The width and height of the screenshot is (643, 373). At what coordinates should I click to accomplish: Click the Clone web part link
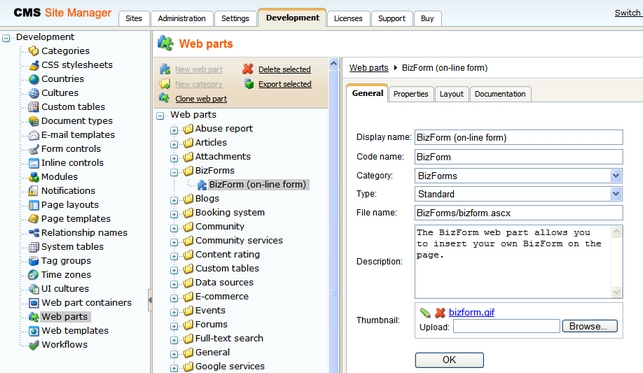pos(201,99)
